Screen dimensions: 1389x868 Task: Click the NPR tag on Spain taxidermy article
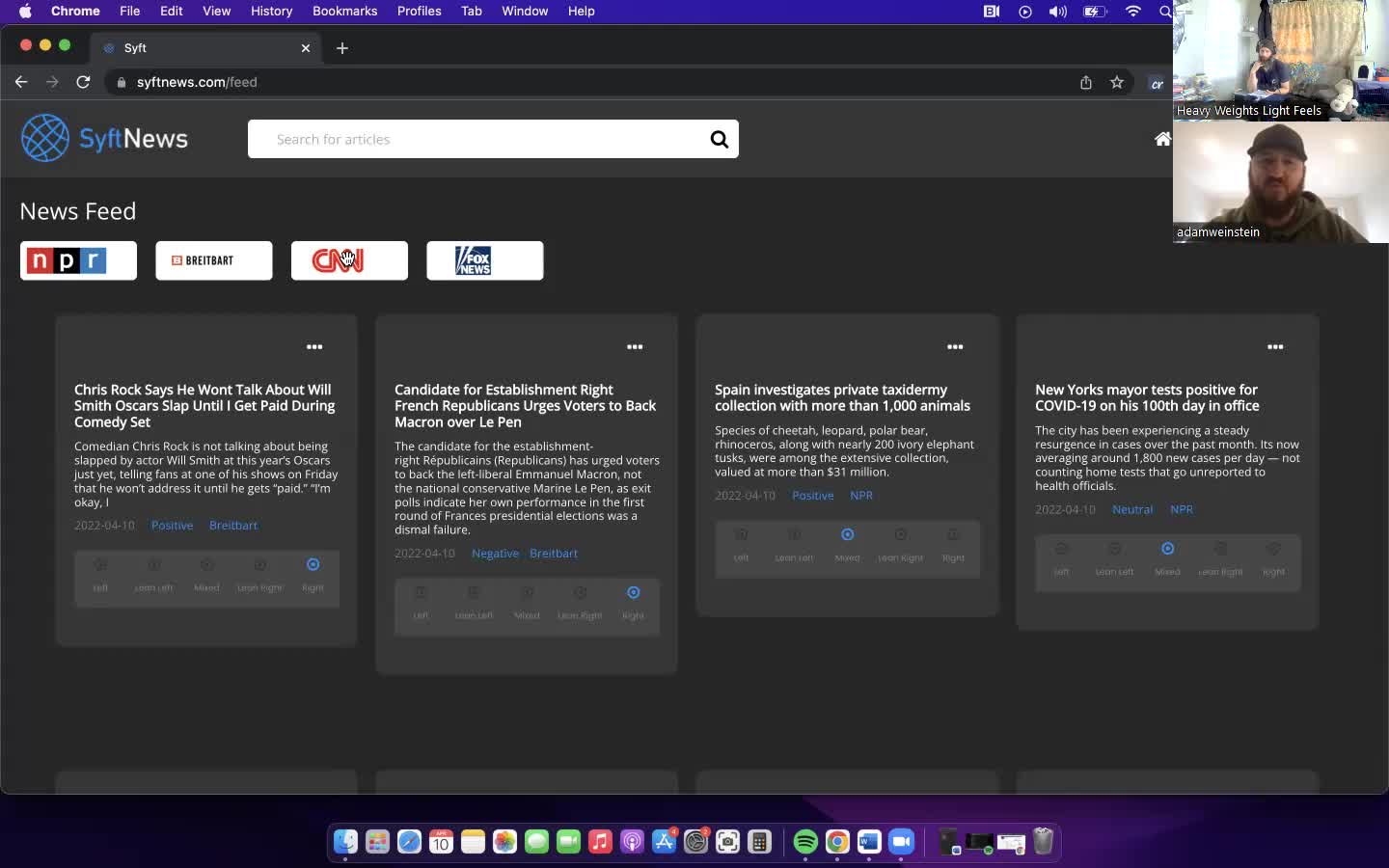click(861, 496)
